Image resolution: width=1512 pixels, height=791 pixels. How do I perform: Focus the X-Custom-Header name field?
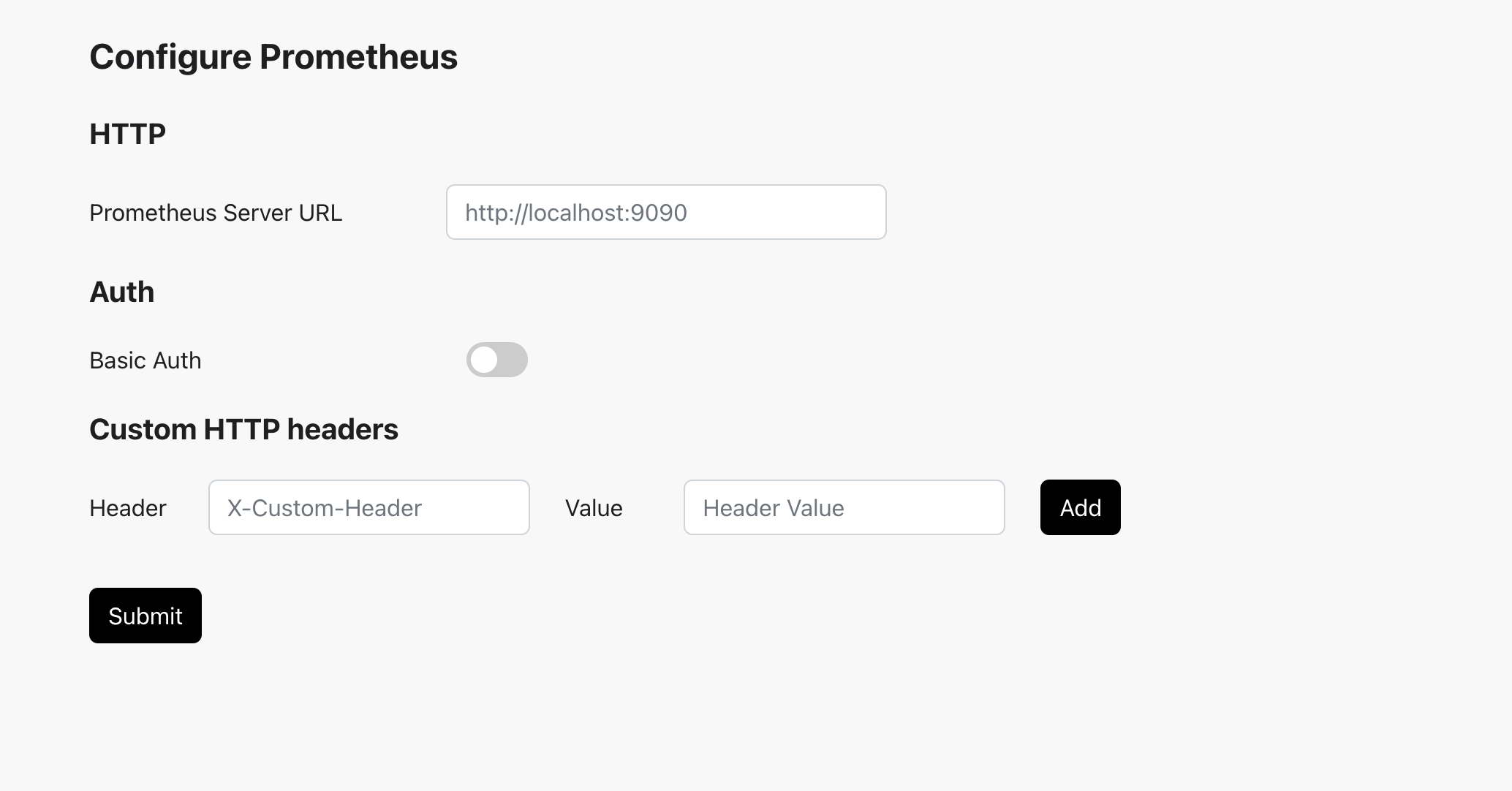pos(368,507)
